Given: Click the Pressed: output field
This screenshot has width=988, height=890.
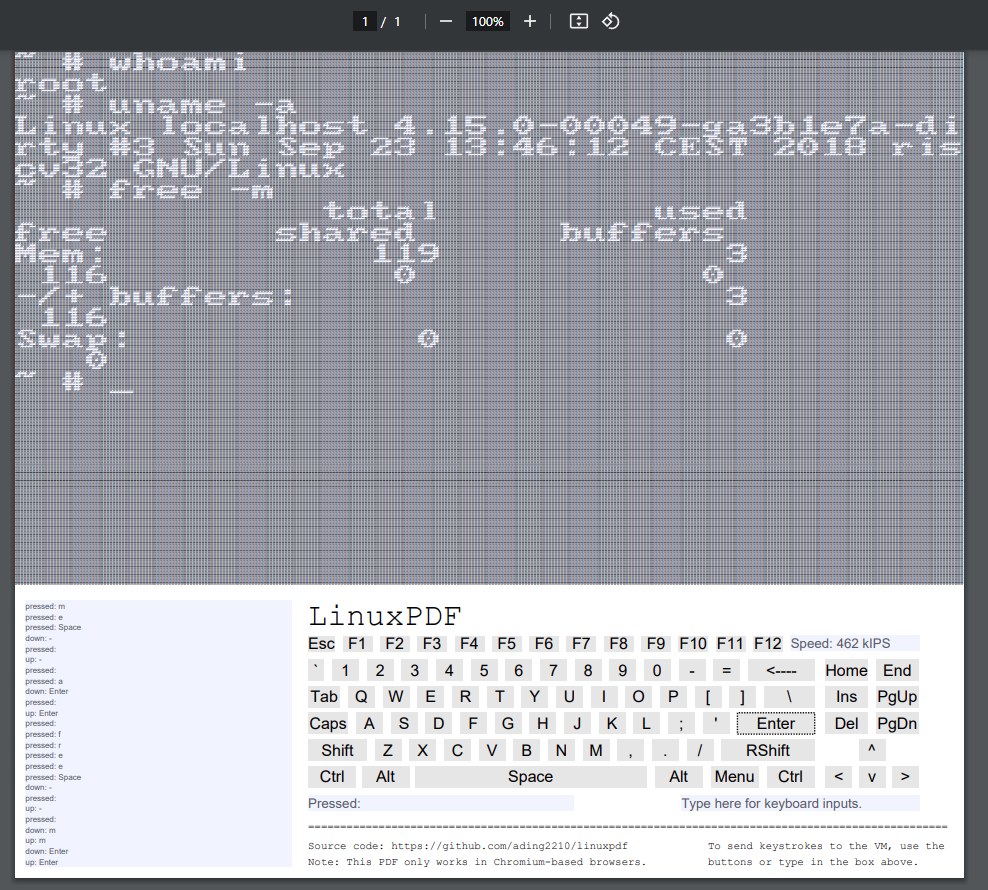Looking at the screenshot, I should click(x=440, y=804).
